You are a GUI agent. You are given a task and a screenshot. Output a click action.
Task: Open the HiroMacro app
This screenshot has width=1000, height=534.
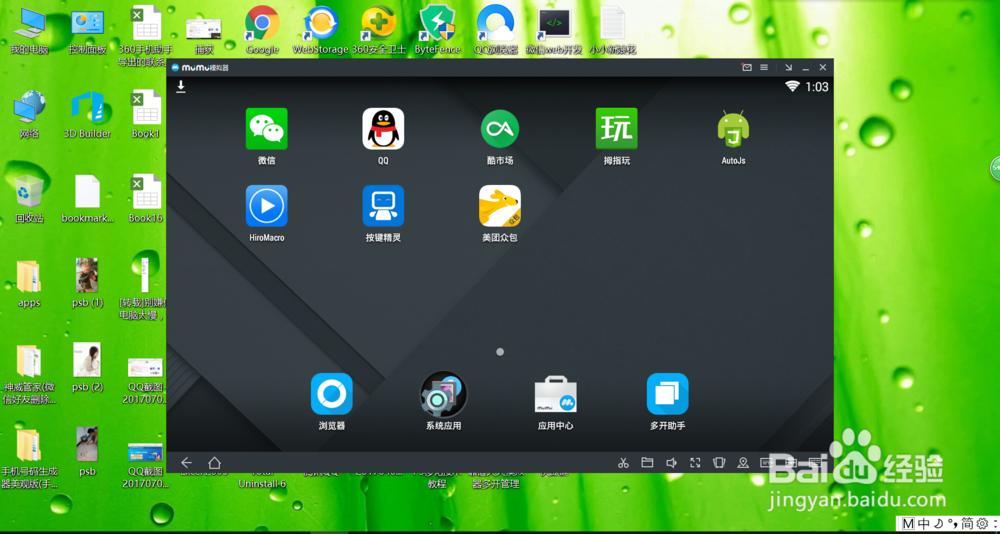267,206
